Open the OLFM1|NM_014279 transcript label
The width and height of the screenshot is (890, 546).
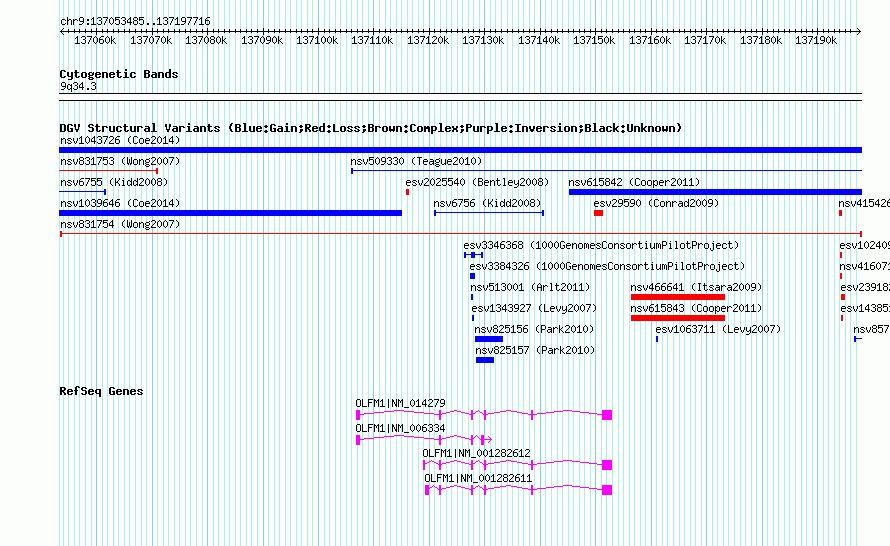point(400,404)
